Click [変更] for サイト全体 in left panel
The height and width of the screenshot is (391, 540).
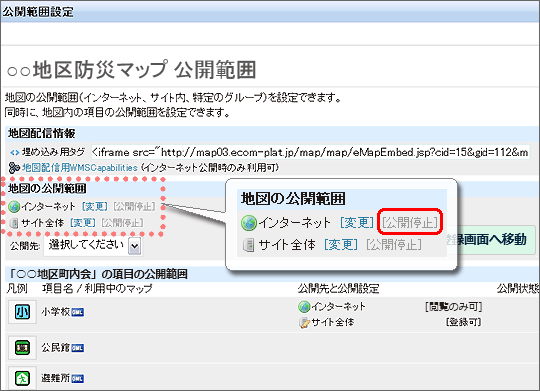click(83, 223)
